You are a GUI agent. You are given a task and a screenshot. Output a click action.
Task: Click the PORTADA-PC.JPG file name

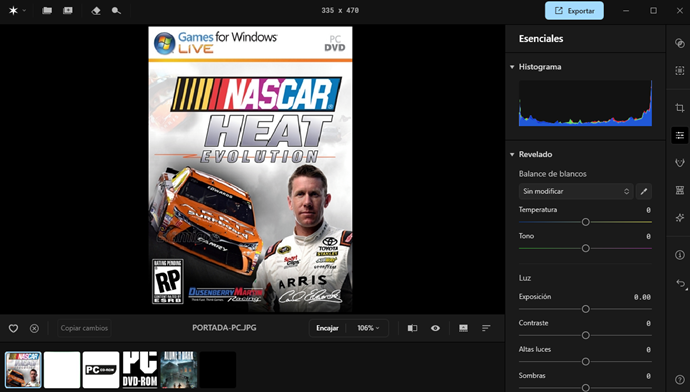pos(224,328)
